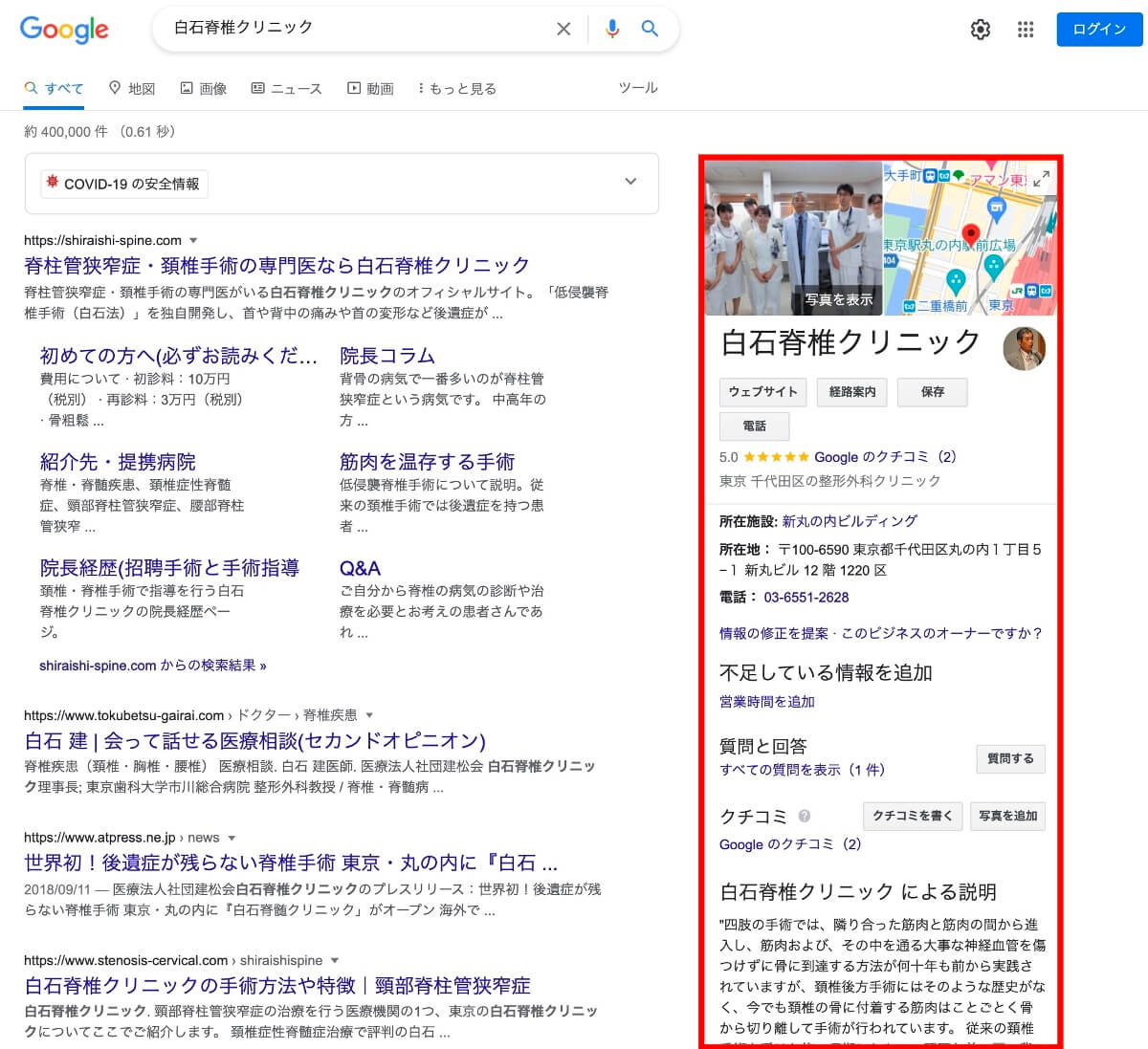Click the 東京 千代田区の整形外科クリニック text
The width and height of the screenshot is (1148, 1049).
pyautogui.click(x=829, y=481)
